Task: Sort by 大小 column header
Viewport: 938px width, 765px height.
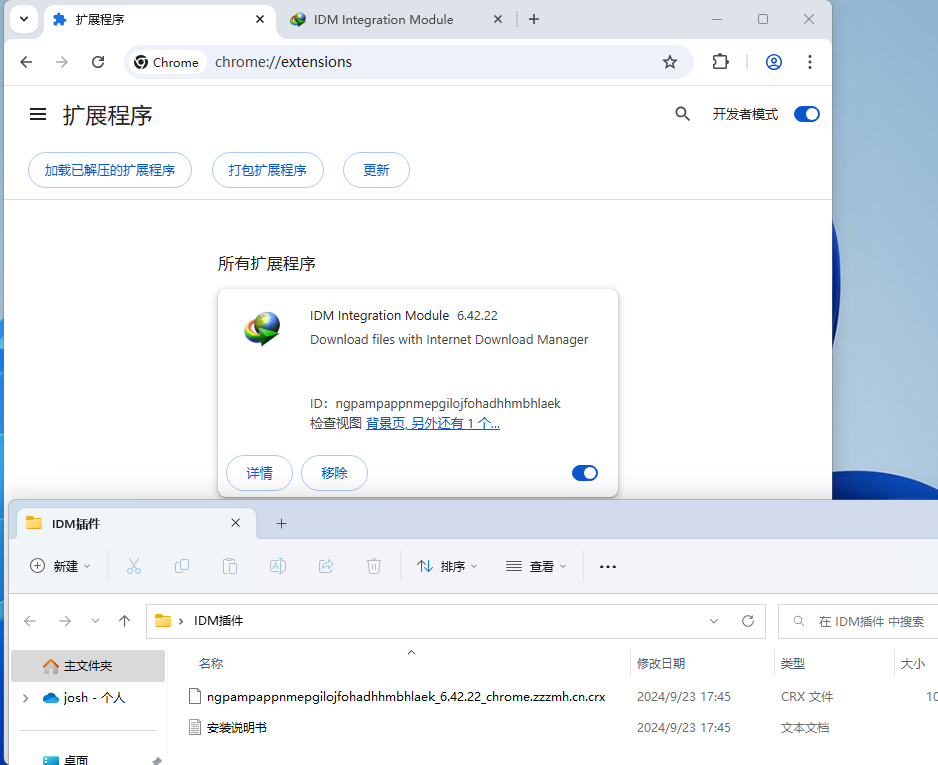Action: [913, 663]
